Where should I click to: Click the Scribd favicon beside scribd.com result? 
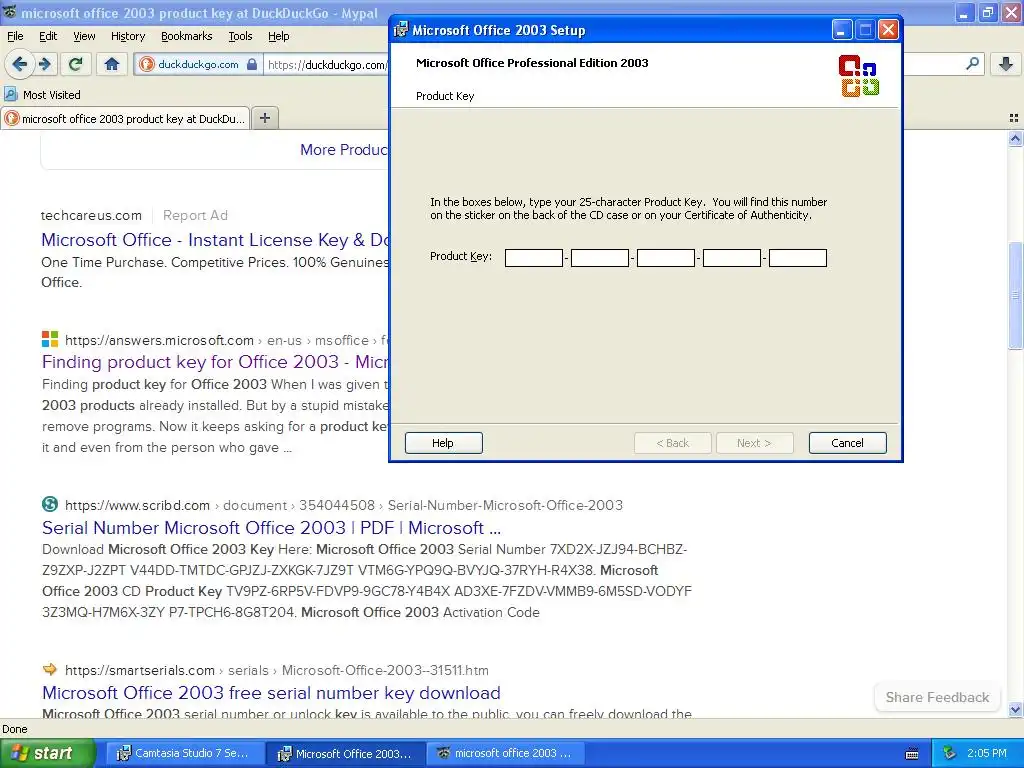[50, 505]
